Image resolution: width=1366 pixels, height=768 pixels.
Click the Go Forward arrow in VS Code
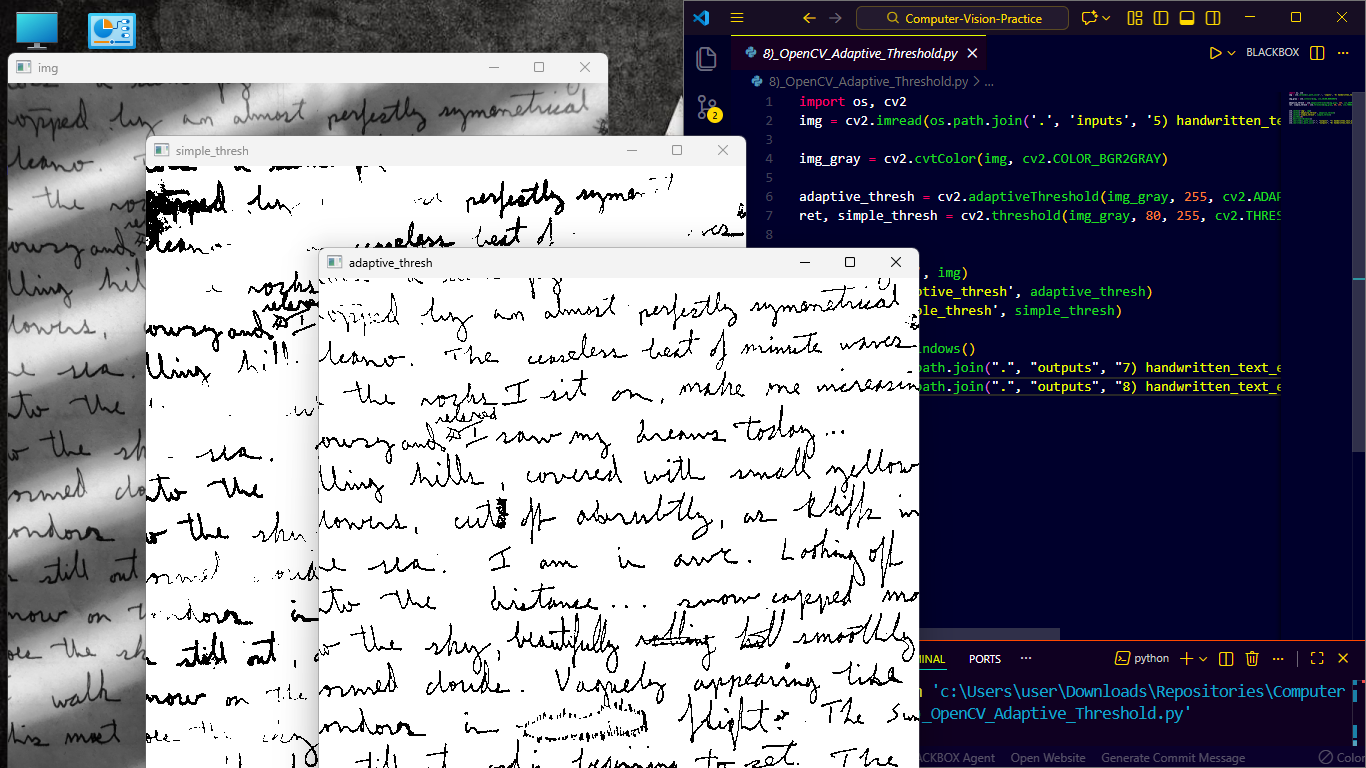(x=837, y=18)
